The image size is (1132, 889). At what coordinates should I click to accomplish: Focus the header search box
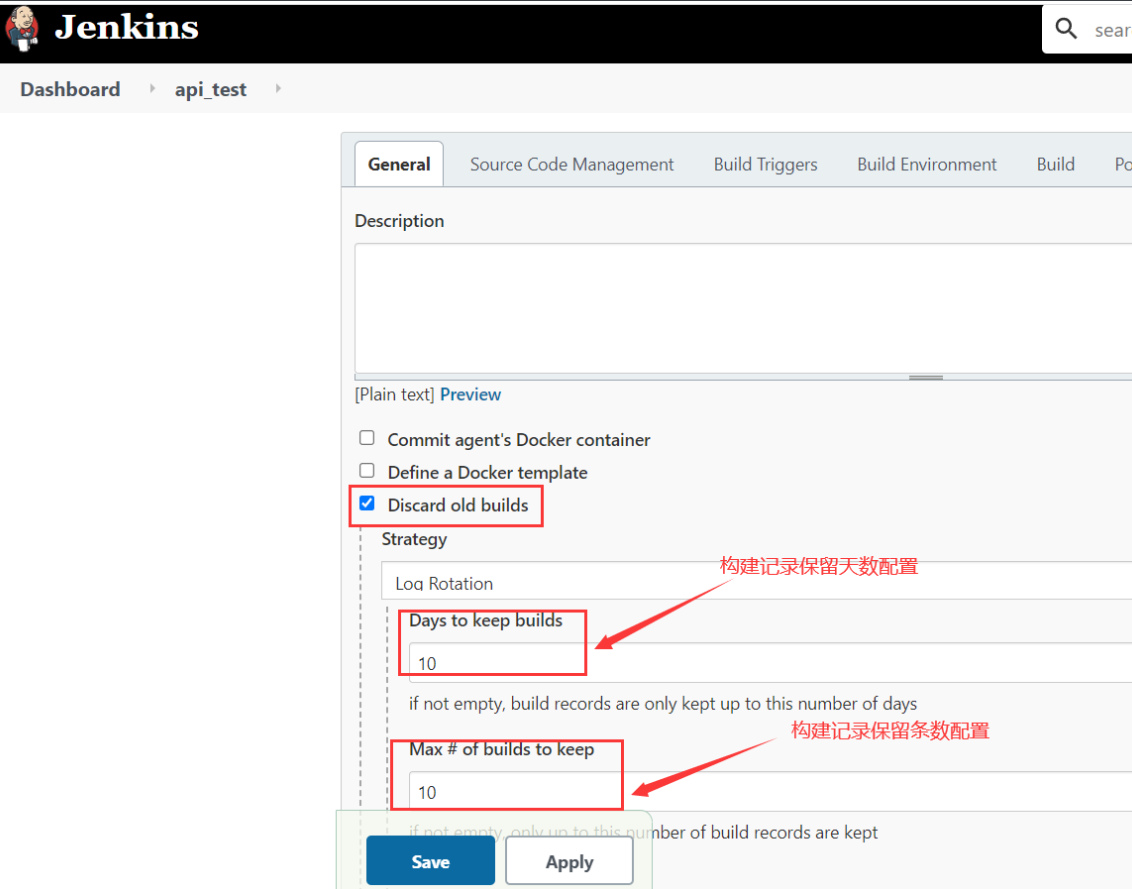pos(1087,30)
